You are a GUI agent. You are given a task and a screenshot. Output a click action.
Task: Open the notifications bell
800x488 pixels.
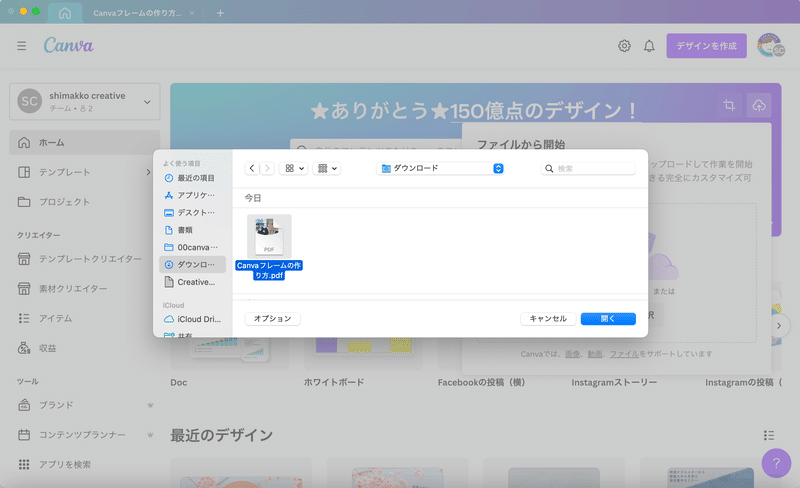649,46
